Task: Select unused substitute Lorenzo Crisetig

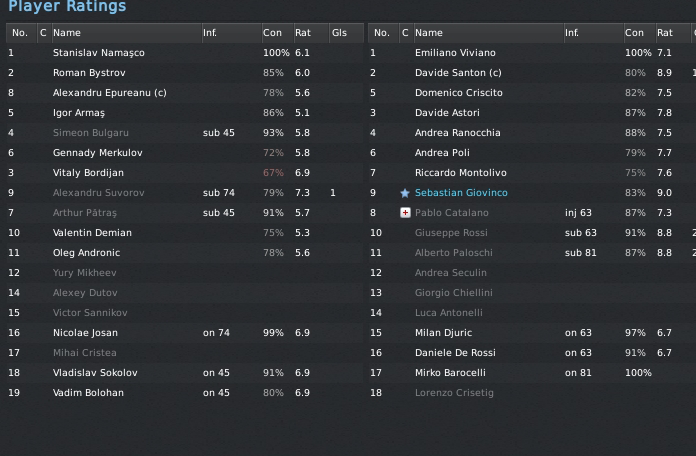Action: [454, 393]
